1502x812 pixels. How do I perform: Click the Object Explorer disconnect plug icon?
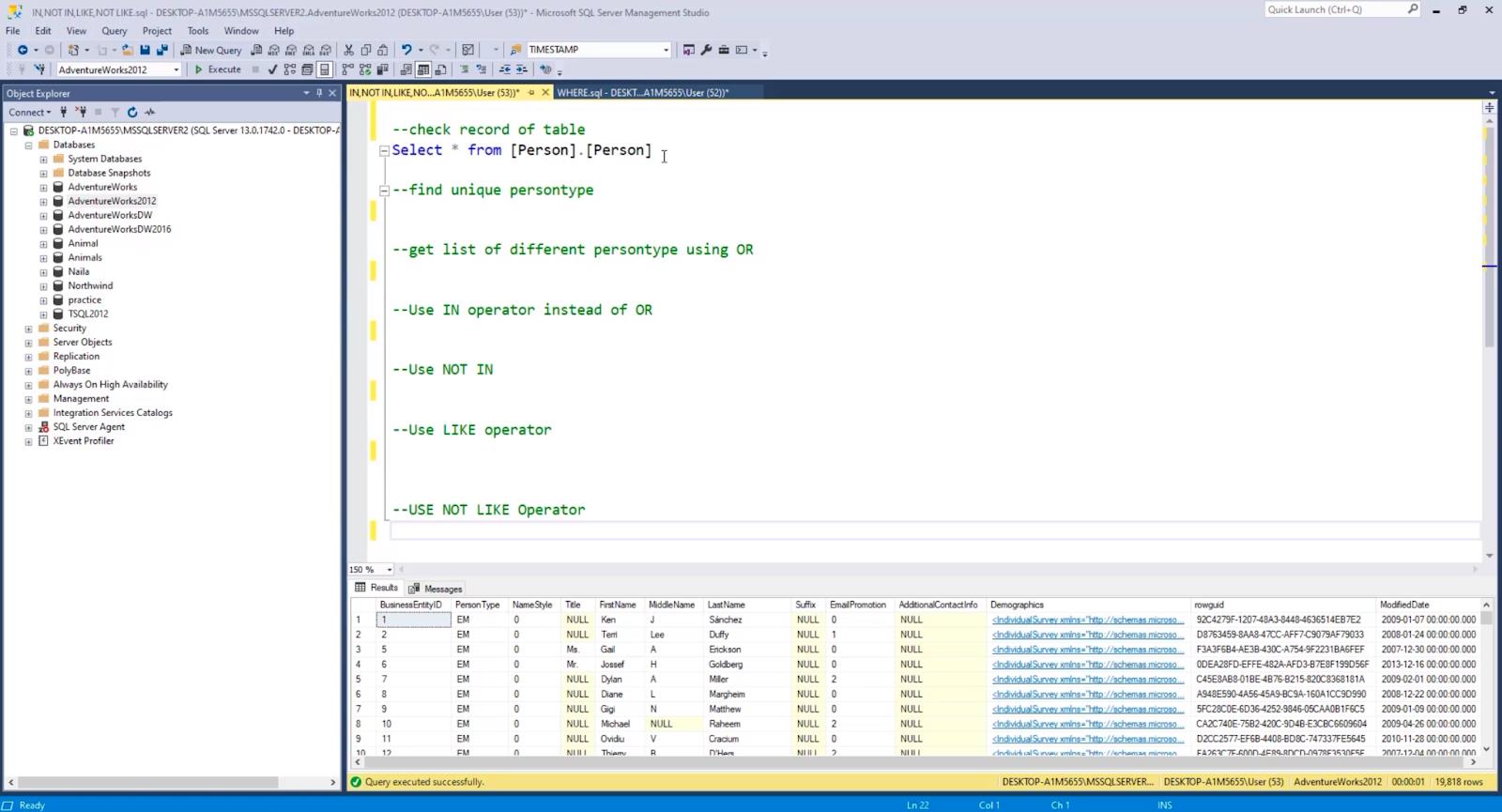tap(81, 112)
